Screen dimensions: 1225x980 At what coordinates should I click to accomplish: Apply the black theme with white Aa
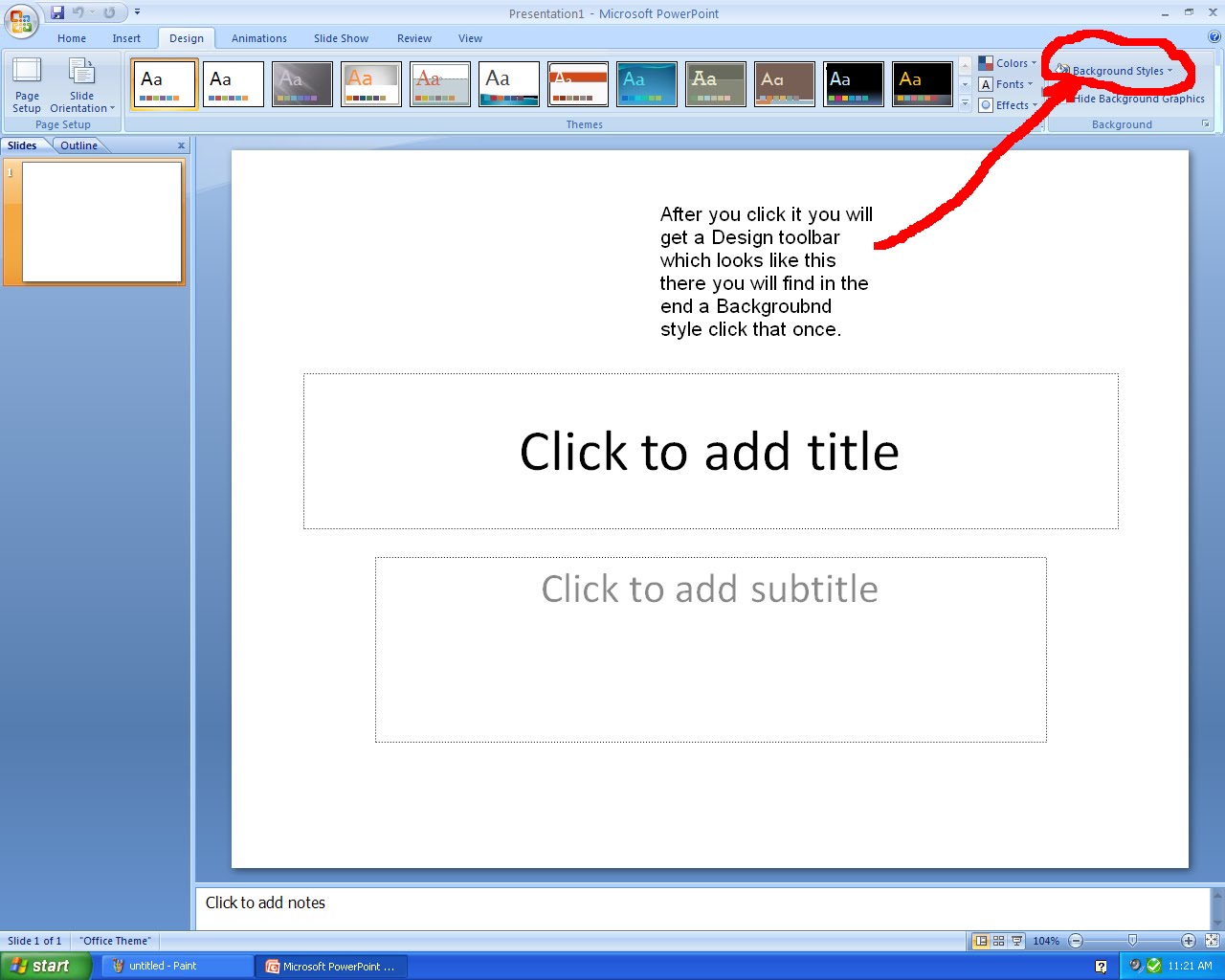(x=854, y=83)
